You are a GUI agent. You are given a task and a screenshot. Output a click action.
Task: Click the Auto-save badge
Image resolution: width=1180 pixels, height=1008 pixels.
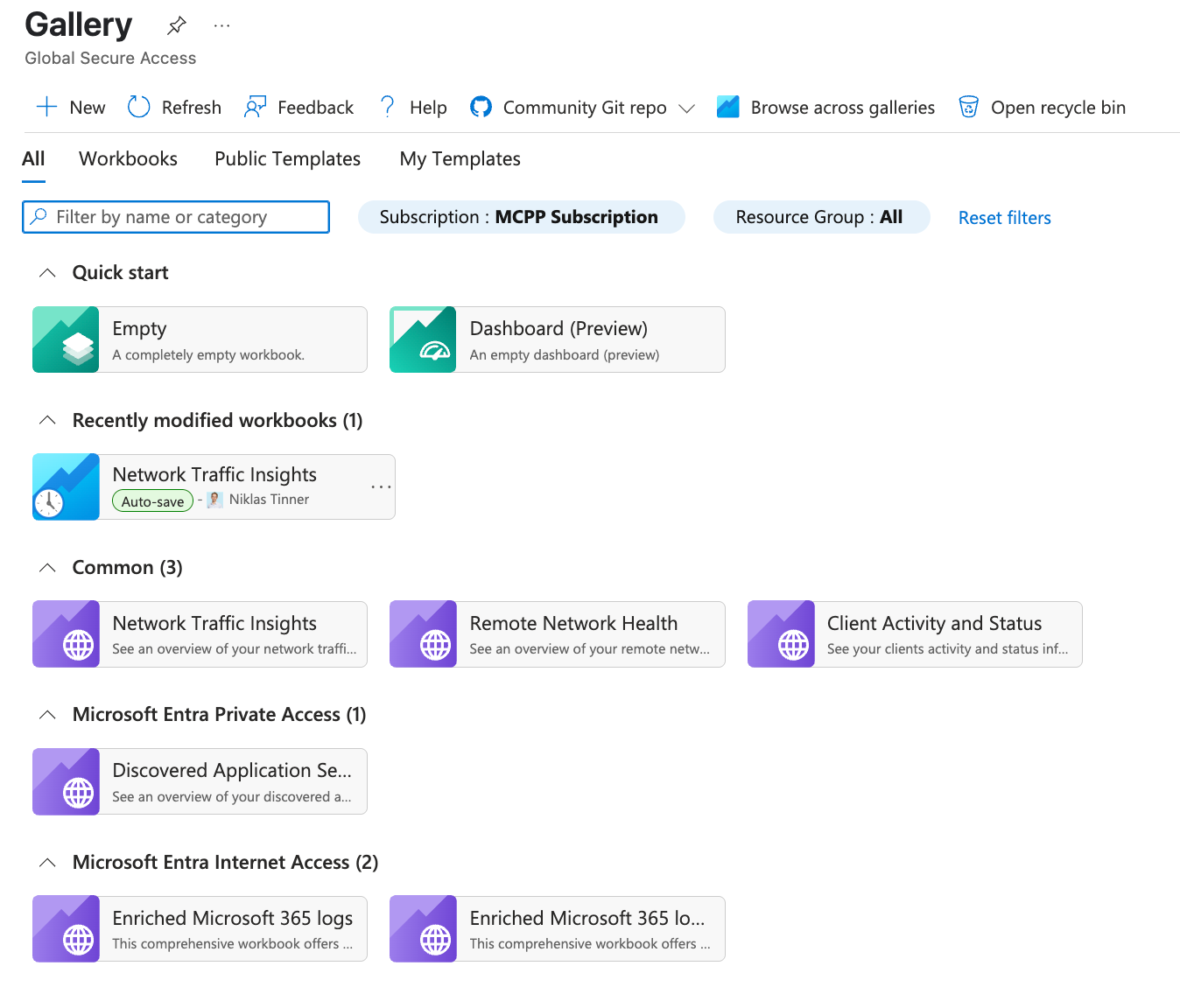[x=152, y=500]
